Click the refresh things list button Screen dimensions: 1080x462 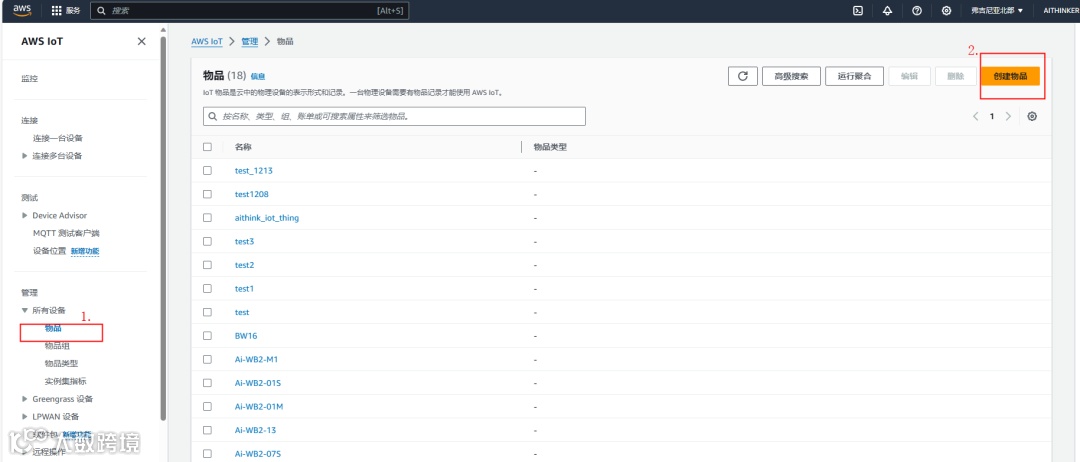(742, 76)
